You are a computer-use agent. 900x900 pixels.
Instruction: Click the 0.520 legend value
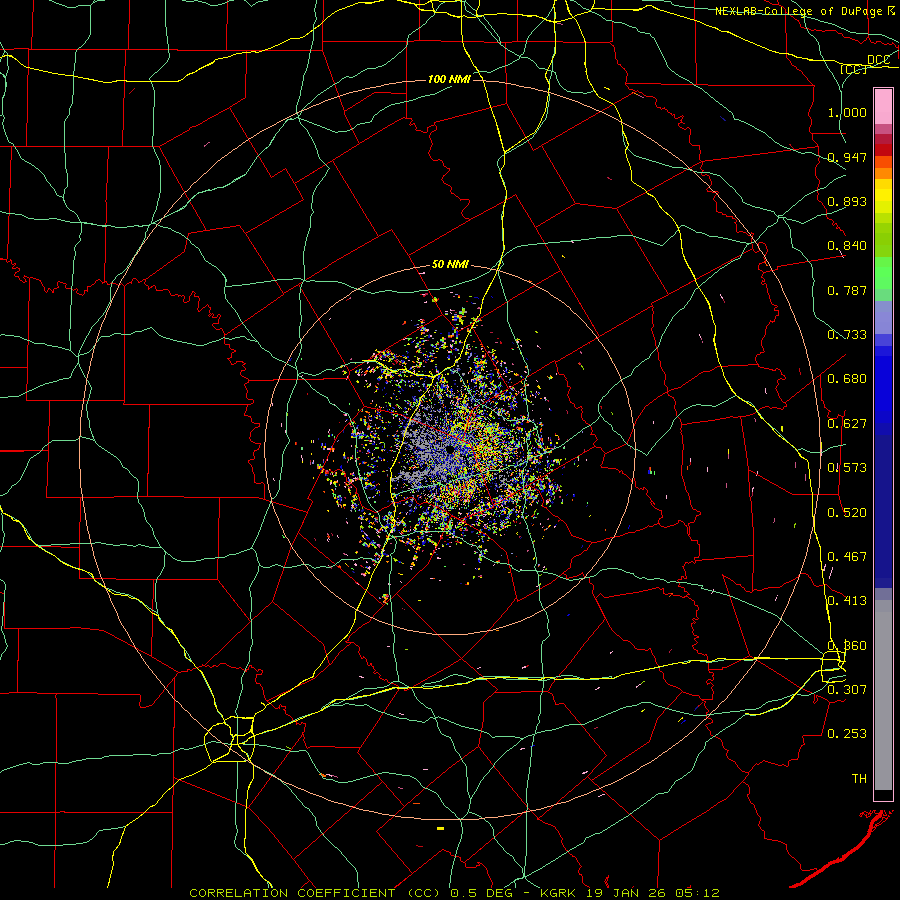pyautogui.click(x=847, y=513)
